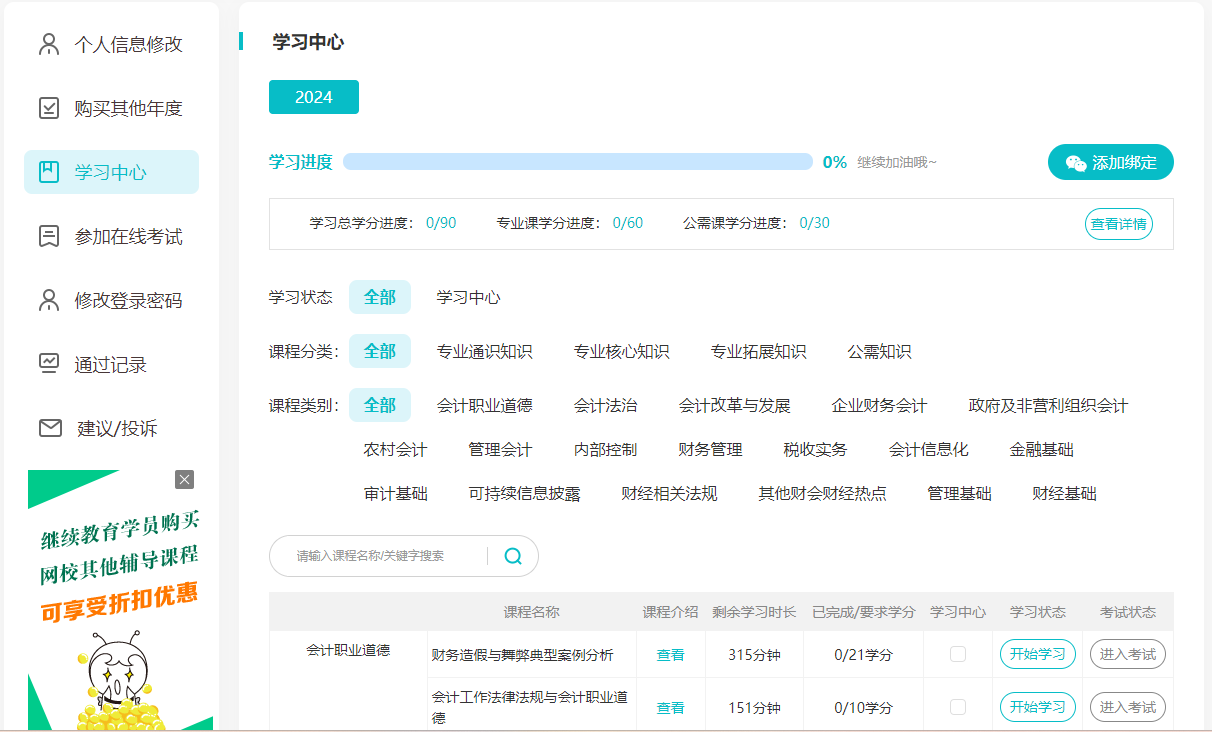Image resolution: width=1212 pixels, height=732 pixels.
Task: Click the 个人信息修改 sidebar icon
Action: click(48, 44)
